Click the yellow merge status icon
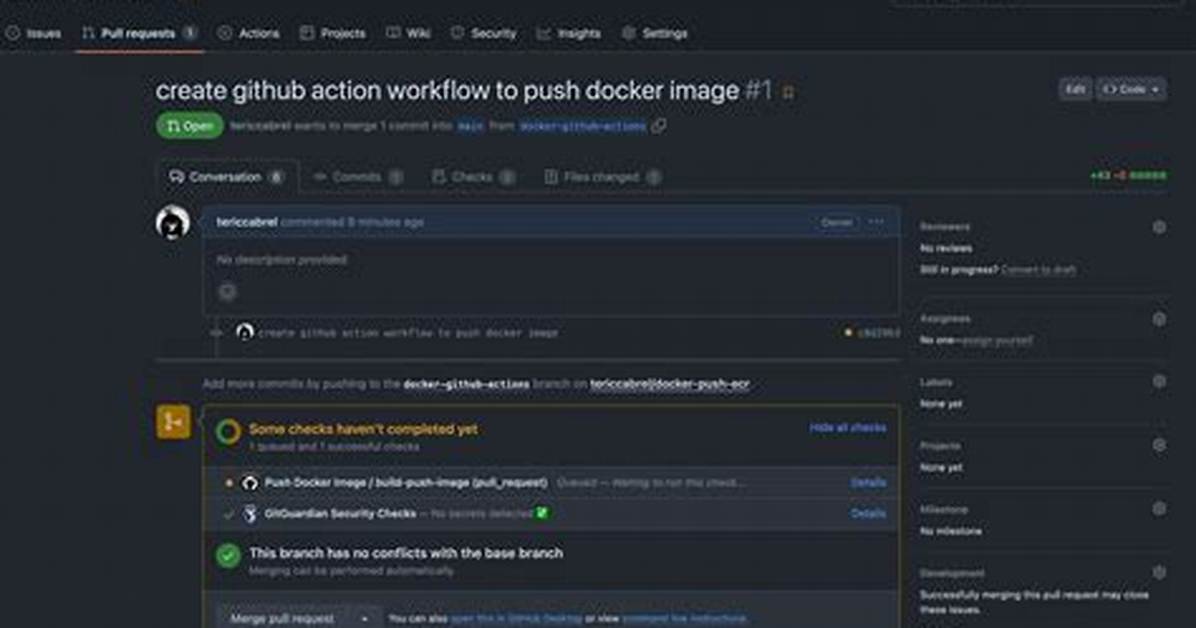 pyautogui.click(x=173, y=422)
